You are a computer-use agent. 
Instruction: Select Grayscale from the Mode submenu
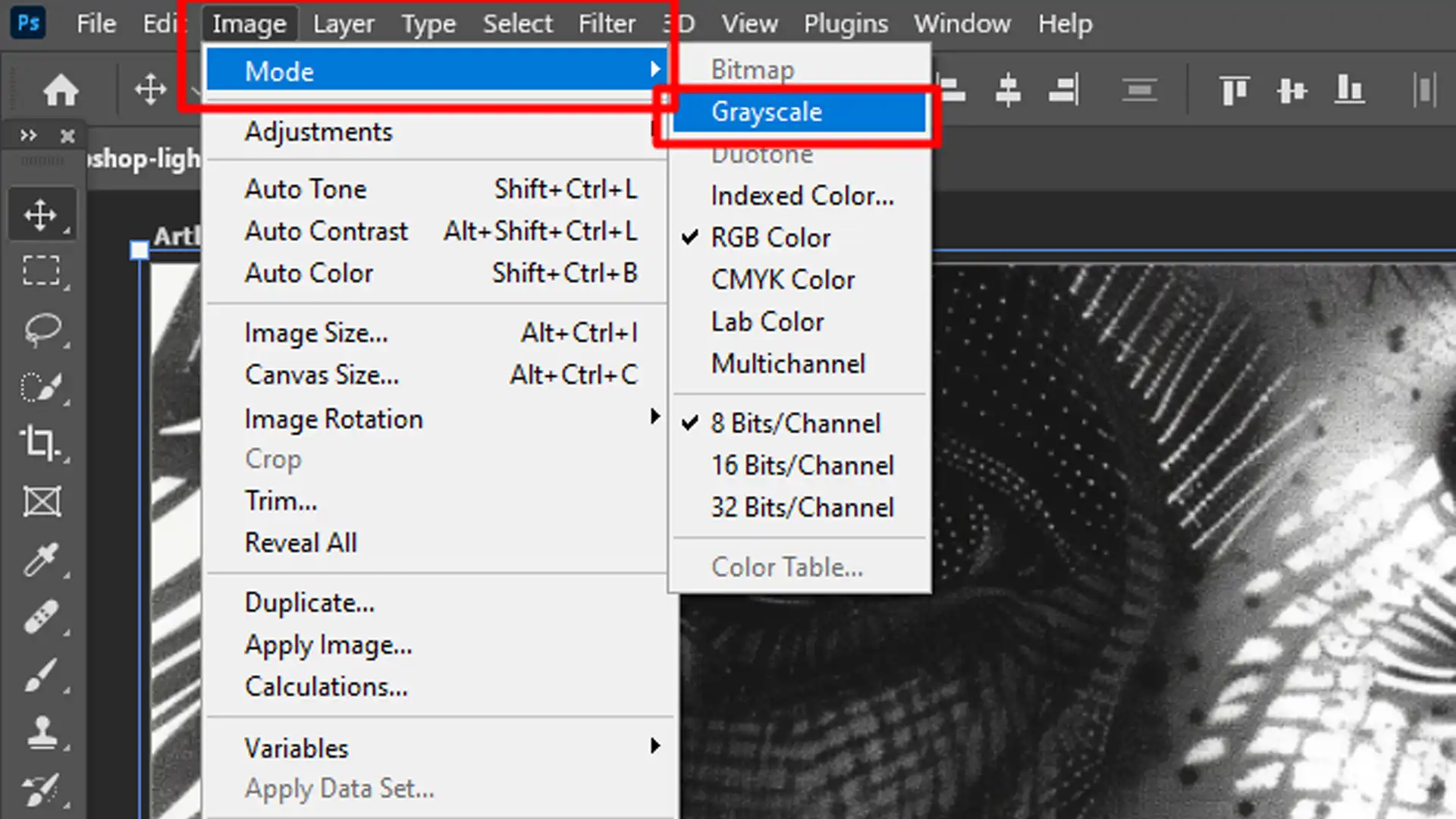point(766,111)
